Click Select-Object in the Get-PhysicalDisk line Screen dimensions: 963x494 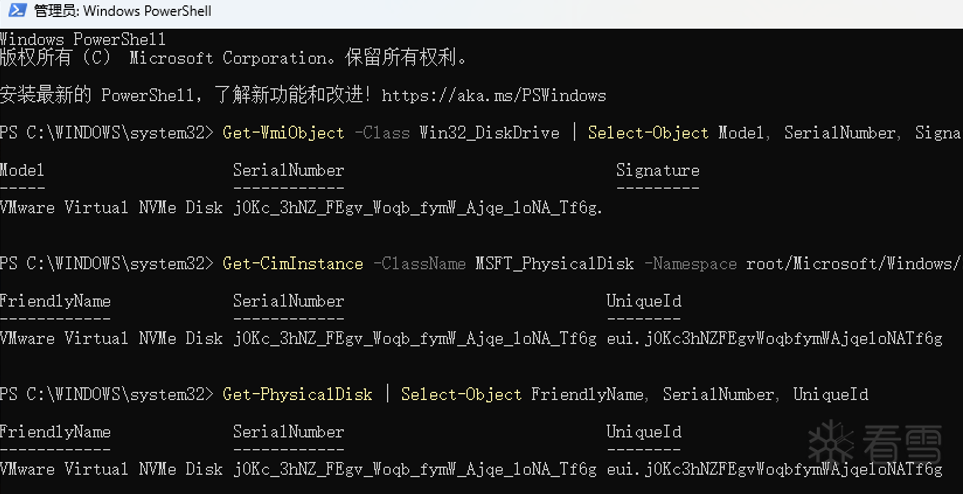click(461, 395)
